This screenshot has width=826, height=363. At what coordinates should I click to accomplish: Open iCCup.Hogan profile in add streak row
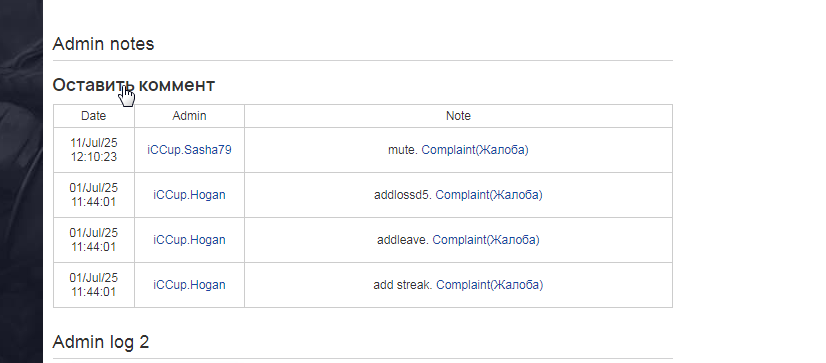pyautogui.click(x=189, y=285)
